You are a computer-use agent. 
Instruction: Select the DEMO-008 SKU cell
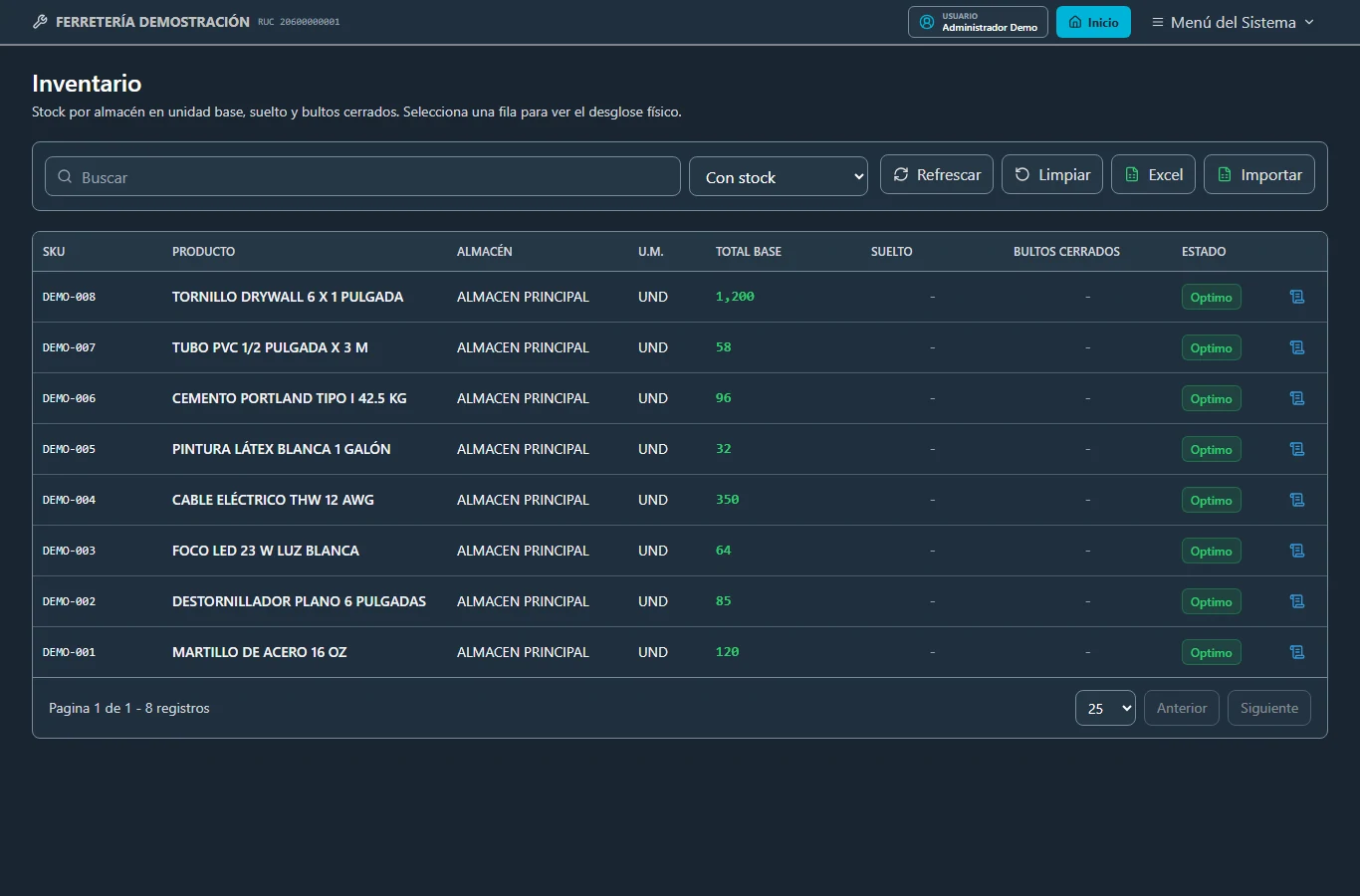tap(70, 297)
